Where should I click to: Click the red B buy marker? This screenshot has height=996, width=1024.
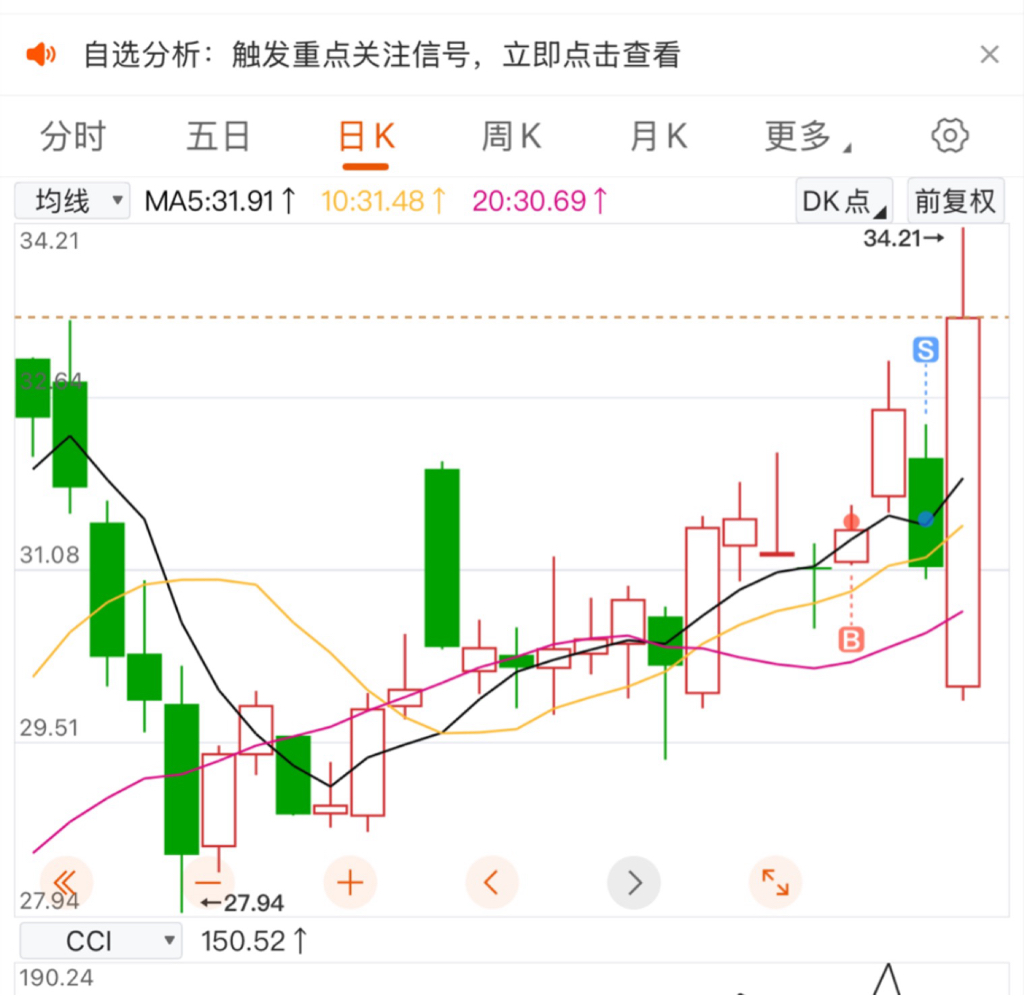tap(851, 639)
